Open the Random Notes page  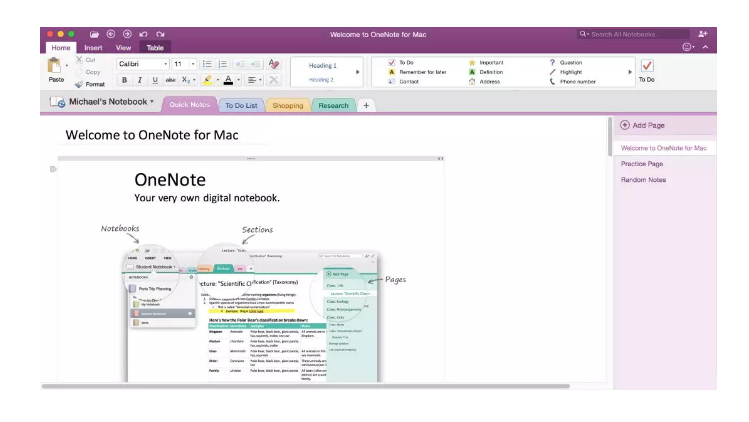coord(643,180)
